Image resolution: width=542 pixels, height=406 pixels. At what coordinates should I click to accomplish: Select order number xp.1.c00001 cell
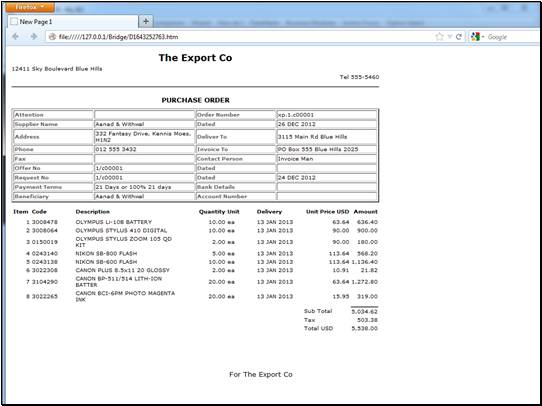pos(326,115)
